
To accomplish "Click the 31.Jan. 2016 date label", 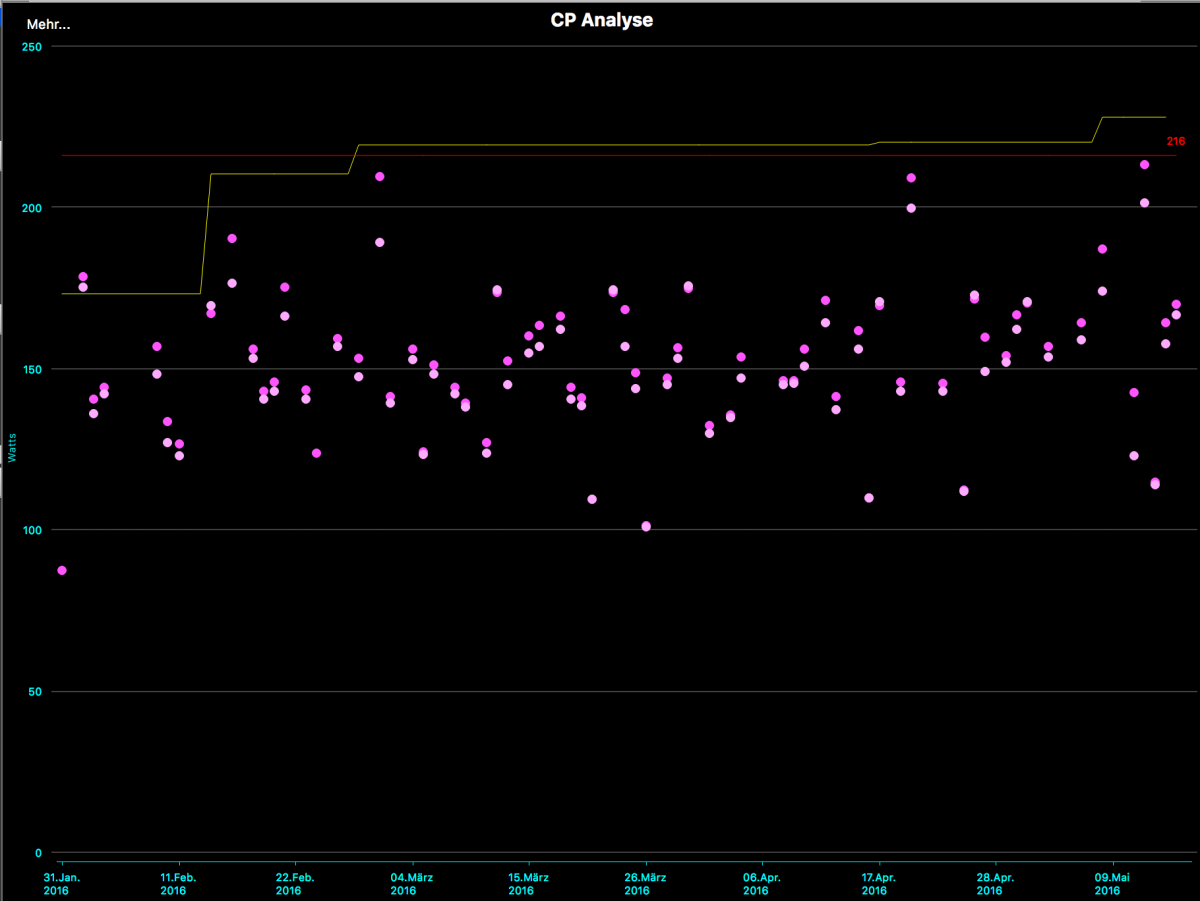I will pyautogui.click(x=62, y=884).
